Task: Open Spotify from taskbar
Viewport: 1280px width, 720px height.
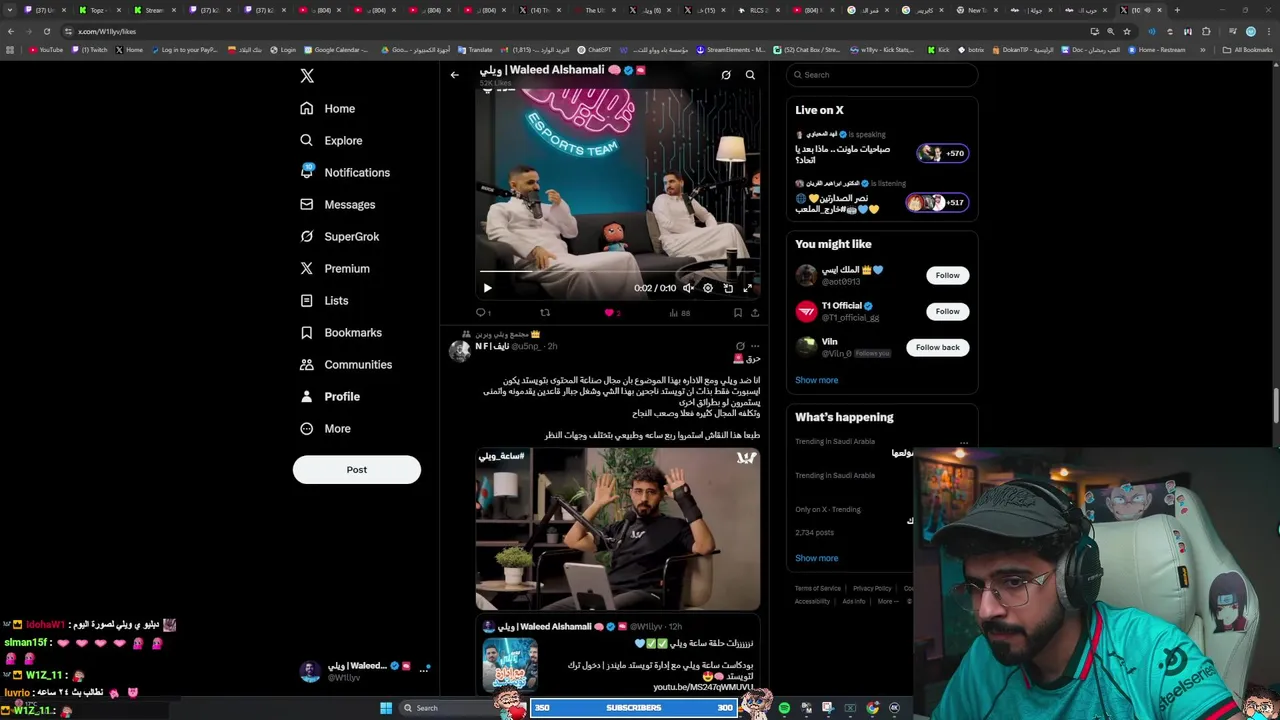Action: coord(785,708)
